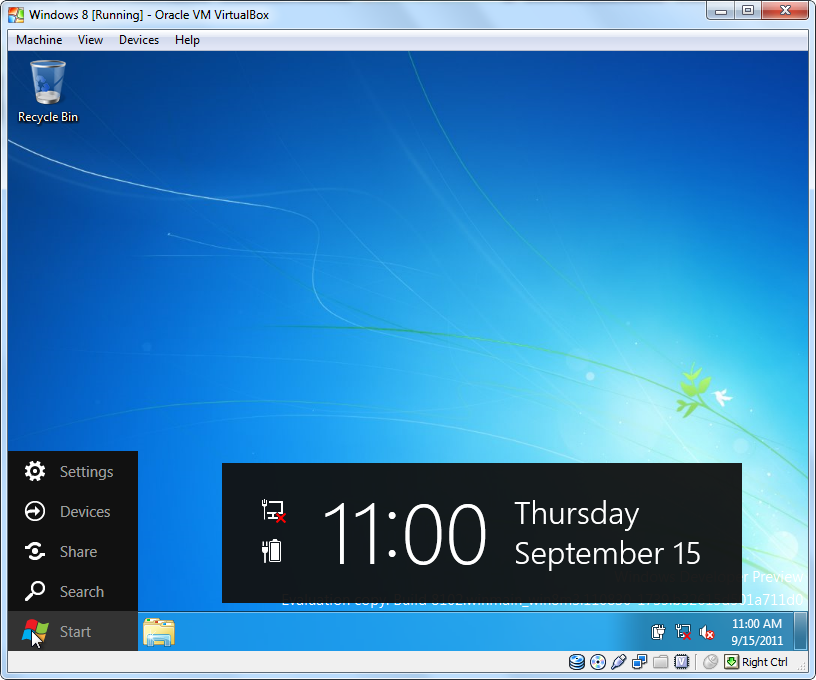Click the battery icon in the clock overlay
This screenshot has height=680, width=816.
tap(272, 551)
